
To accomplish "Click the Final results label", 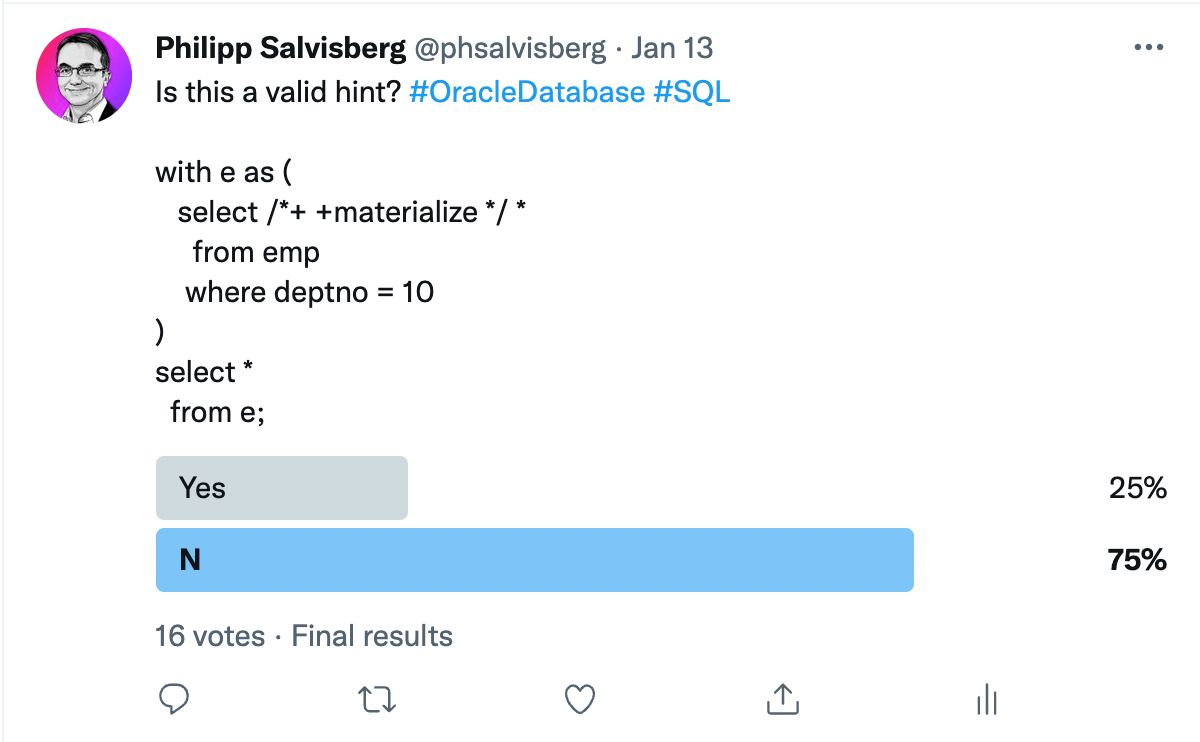I will point(372,636).
